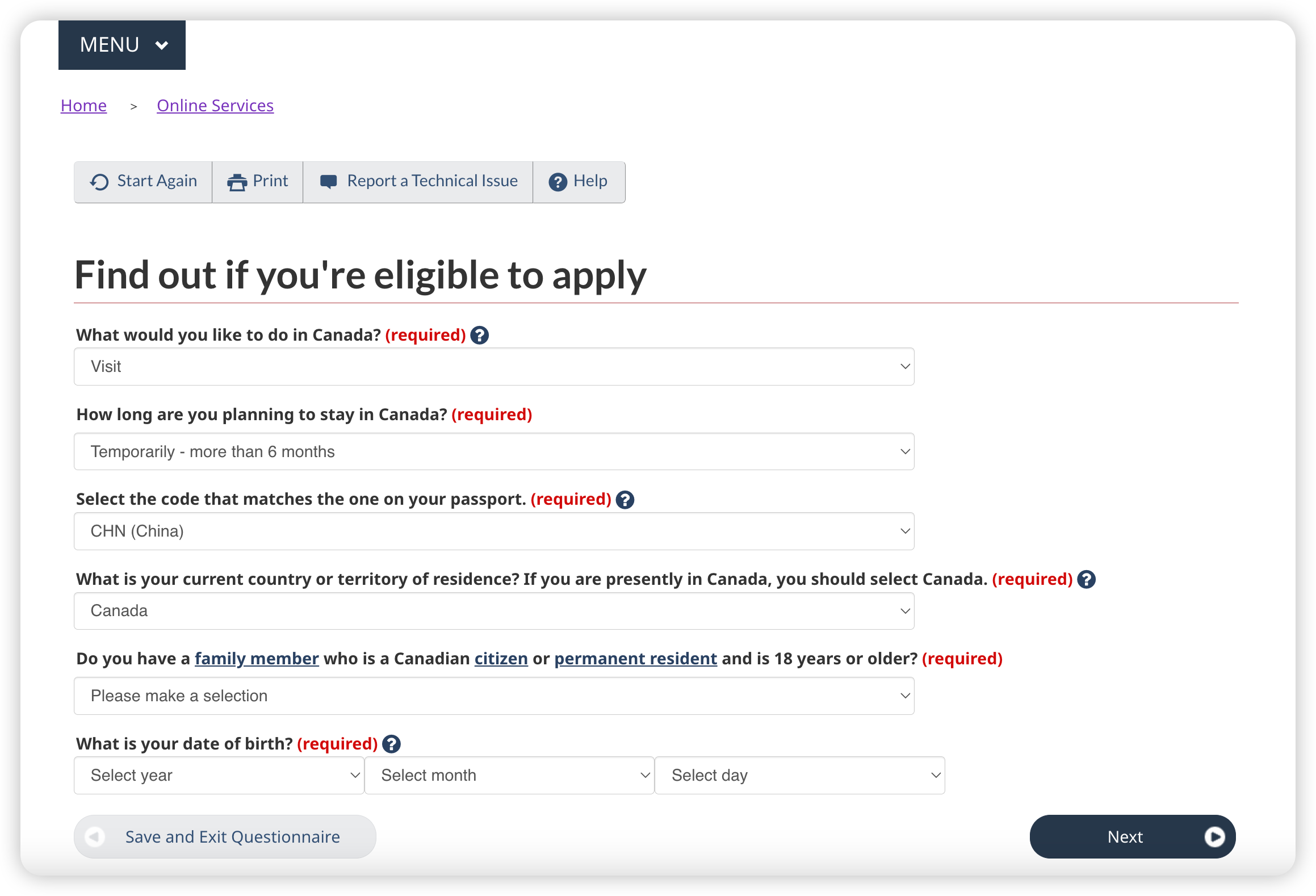
Task: Go to Online Services breadcrumb link
Action: click(x=215, y=106)
